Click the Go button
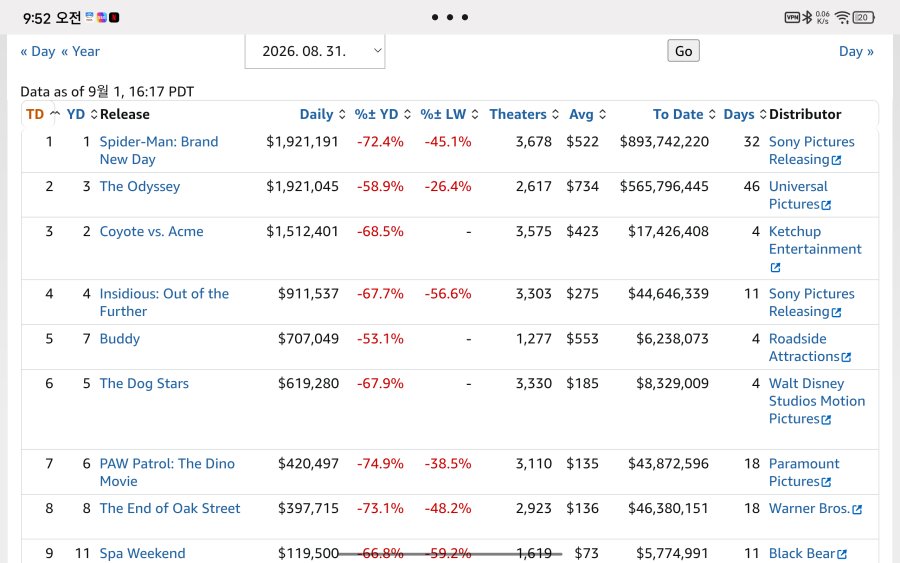Viewport: 900px width, 563px height. coord(683,51)
